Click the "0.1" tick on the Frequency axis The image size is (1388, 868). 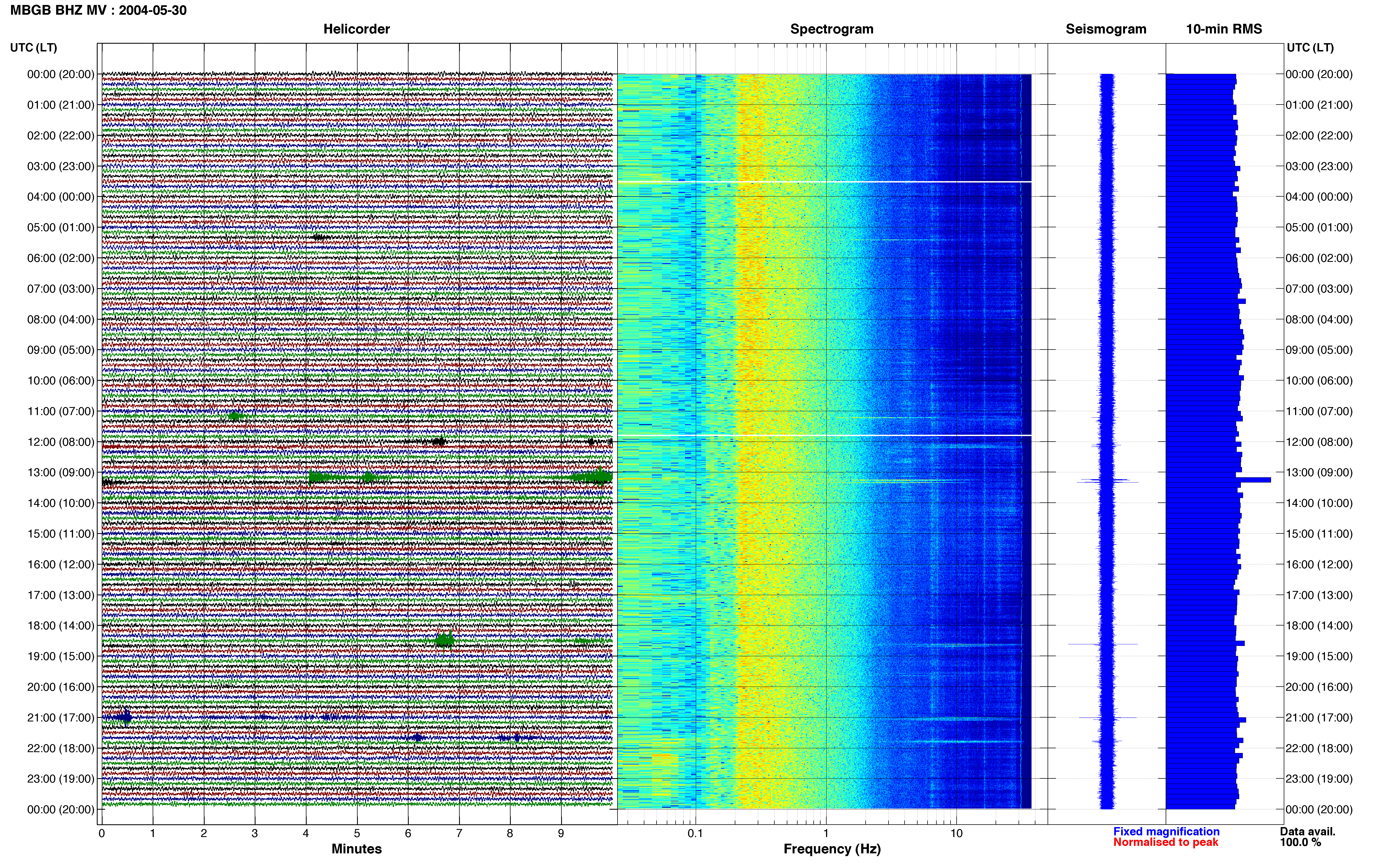click(695, 833)
